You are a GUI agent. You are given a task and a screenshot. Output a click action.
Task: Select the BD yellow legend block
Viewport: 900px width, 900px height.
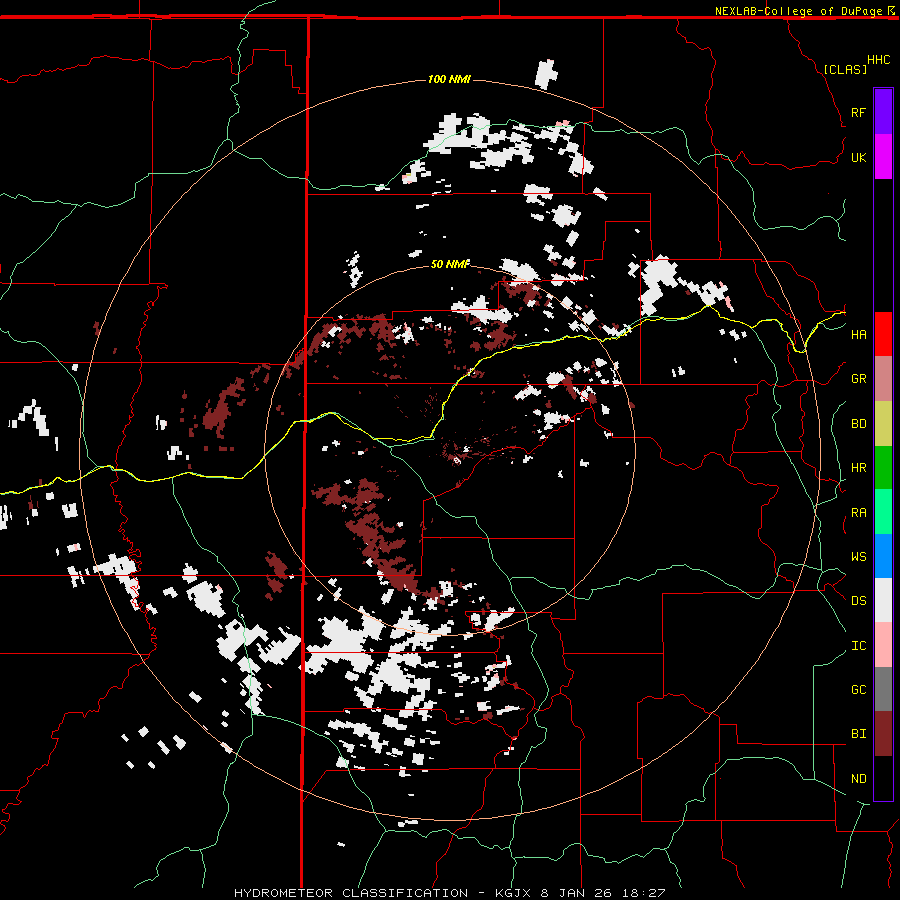[883, 424]
